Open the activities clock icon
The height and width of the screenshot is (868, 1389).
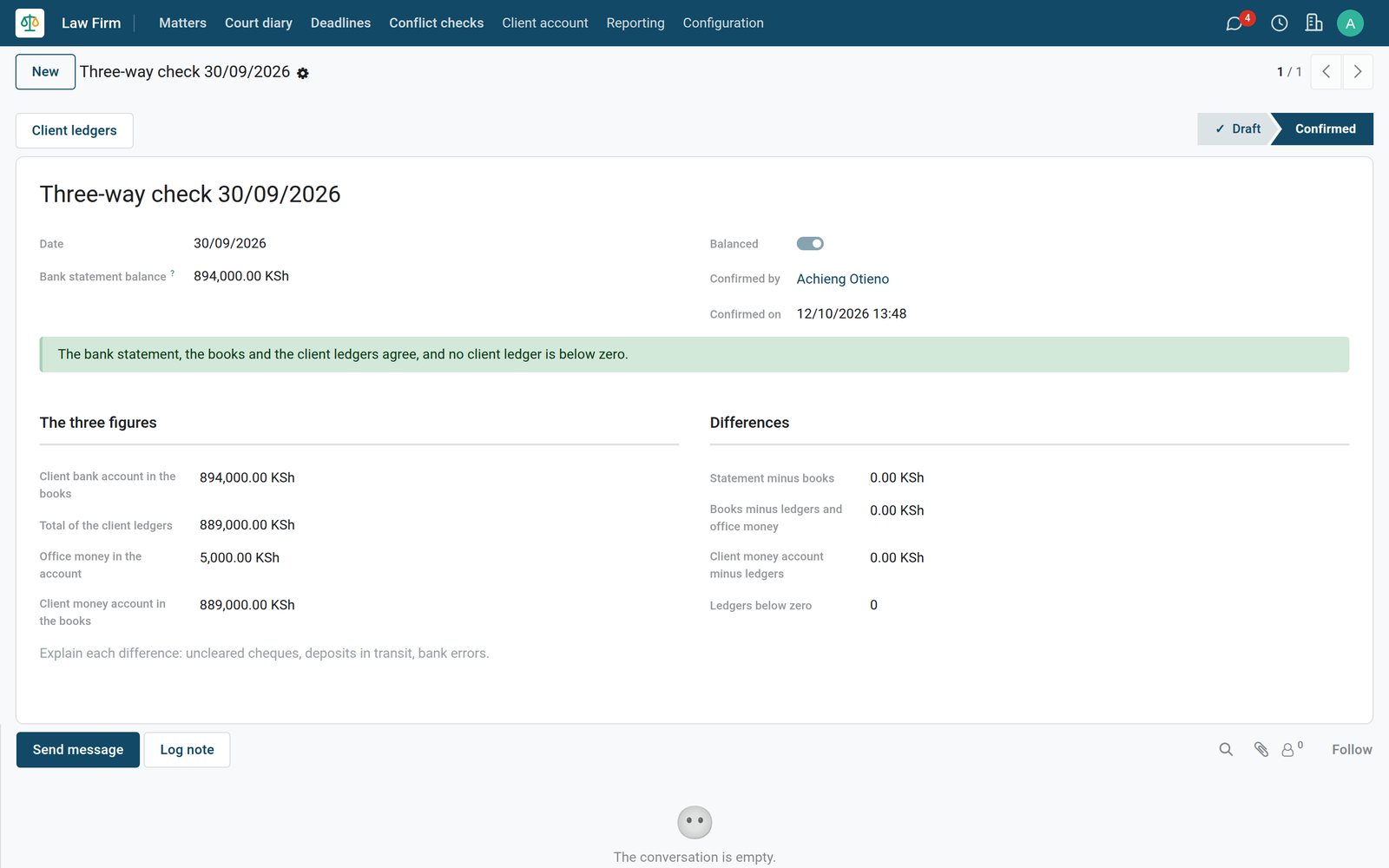click(1279, 23)
